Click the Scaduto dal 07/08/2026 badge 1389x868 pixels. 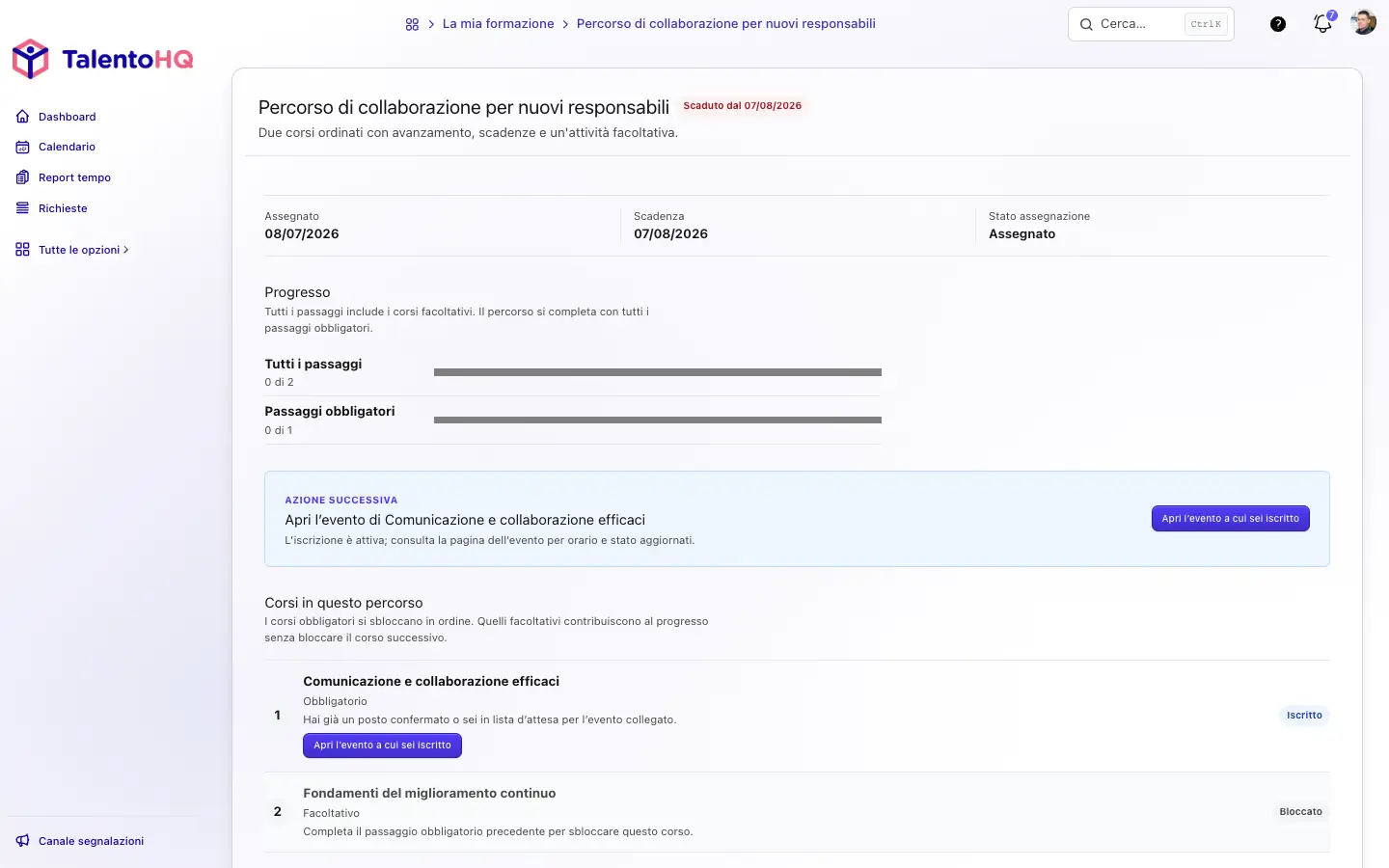(x=743, y=106)
